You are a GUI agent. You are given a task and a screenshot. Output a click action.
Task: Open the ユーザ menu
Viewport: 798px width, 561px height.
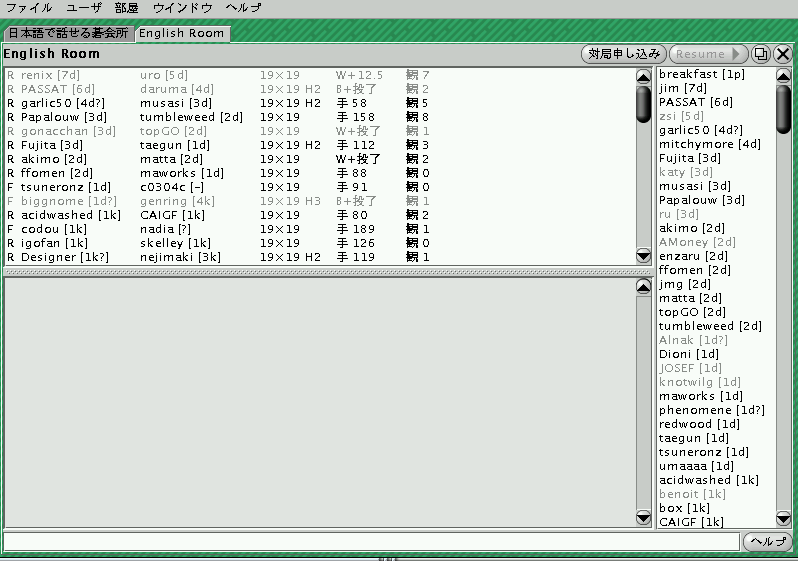(84, 8)
